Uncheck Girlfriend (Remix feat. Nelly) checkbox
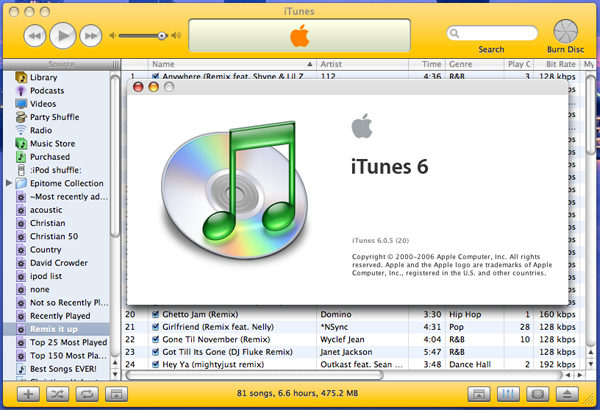Viewport: 600px width, 410px height. 155,327
